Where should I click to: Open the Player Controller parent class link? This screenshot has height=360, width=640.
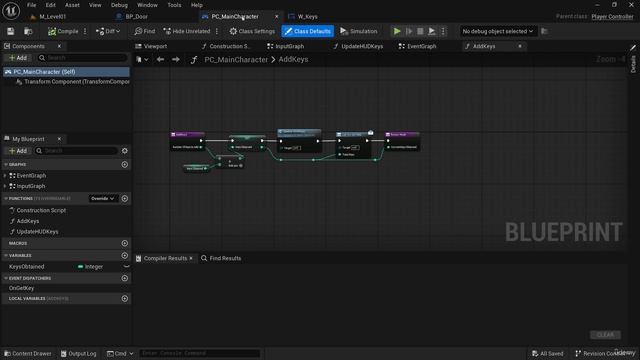[x=612, y=17]
